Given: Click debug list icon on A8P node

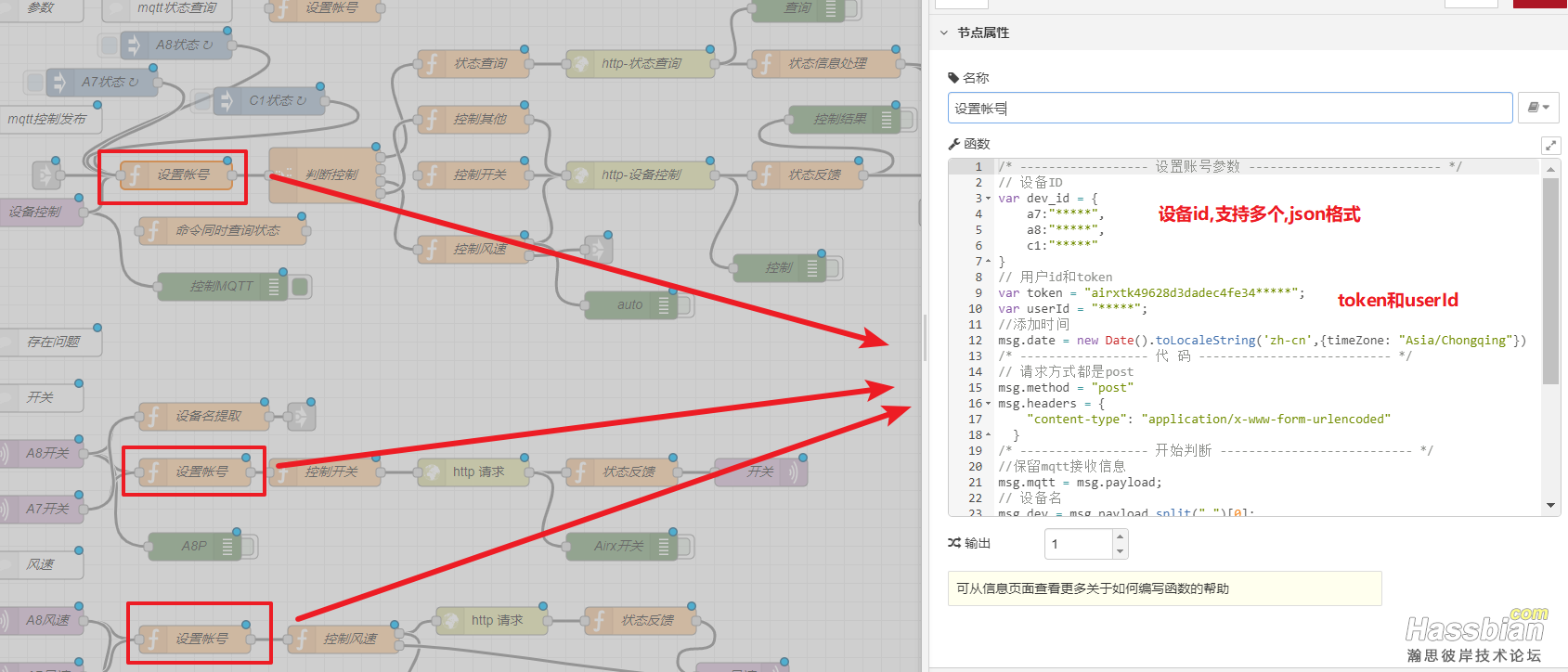Looking at the screenshot, I should [227, 547].
